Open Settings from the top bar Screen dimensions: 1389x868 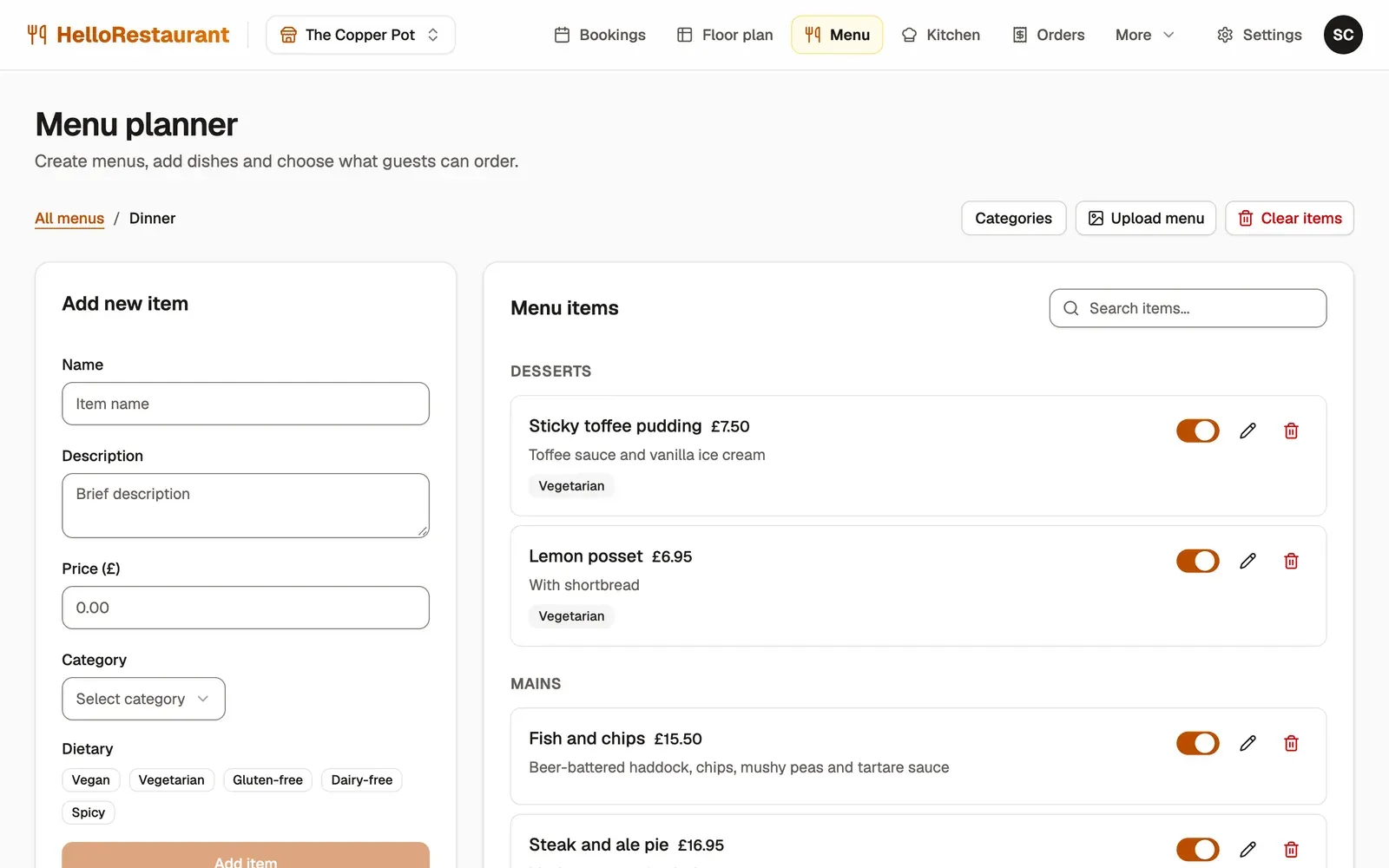point(1259,35)
